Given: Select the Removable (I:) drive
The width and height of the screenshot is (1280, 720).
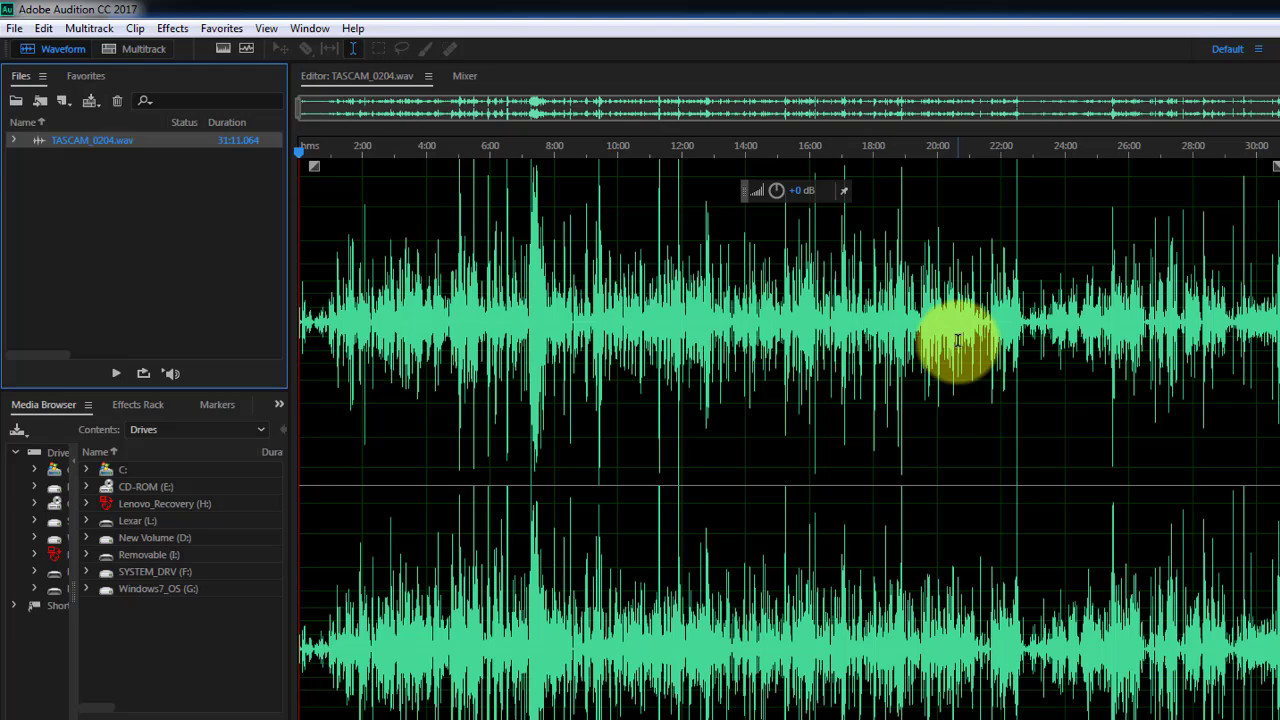Looking at the screenshot, I should tap(149, 555).
